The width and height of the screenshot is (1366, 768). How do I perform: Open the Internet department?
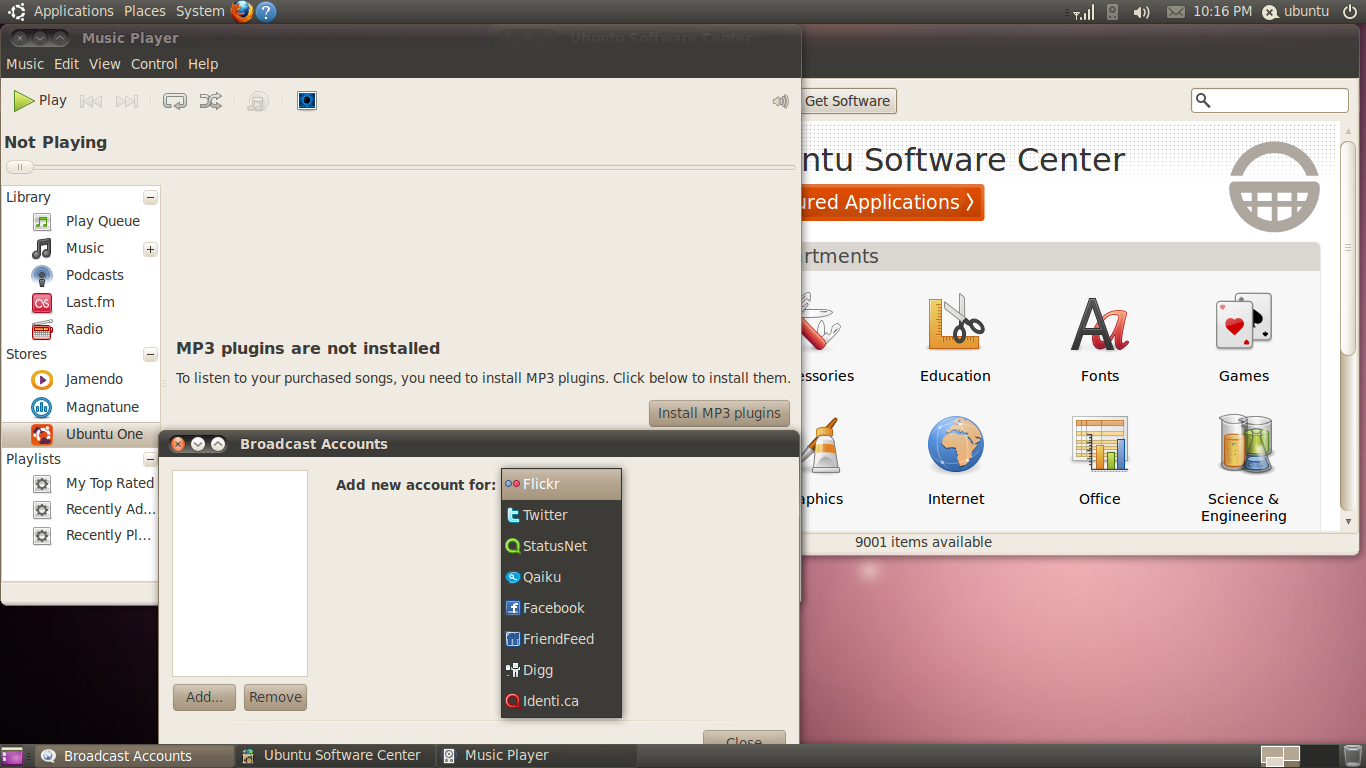pyautogui.click(x=956, y=461)
